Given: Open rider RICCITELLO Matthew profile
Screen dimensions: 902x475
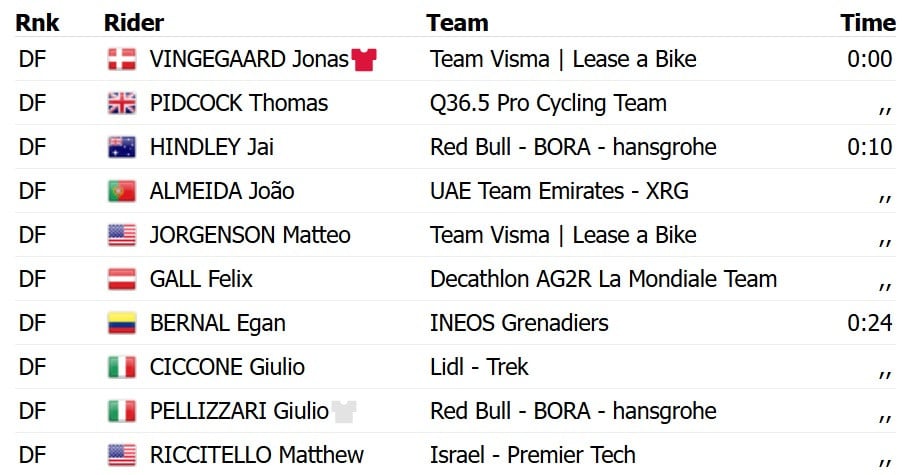Looking at the screenshot, I should point(257,455).
